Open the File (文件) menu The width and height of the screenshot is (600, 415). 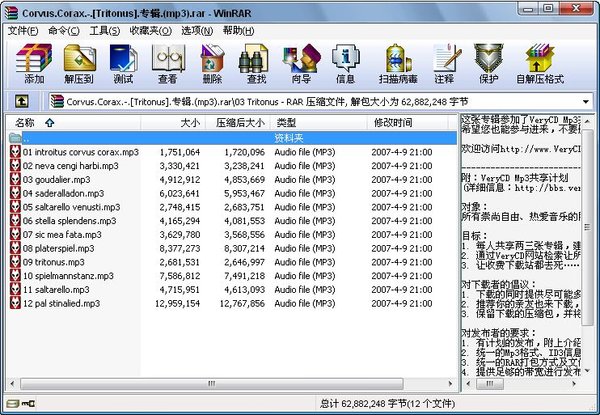coord(23,31)
